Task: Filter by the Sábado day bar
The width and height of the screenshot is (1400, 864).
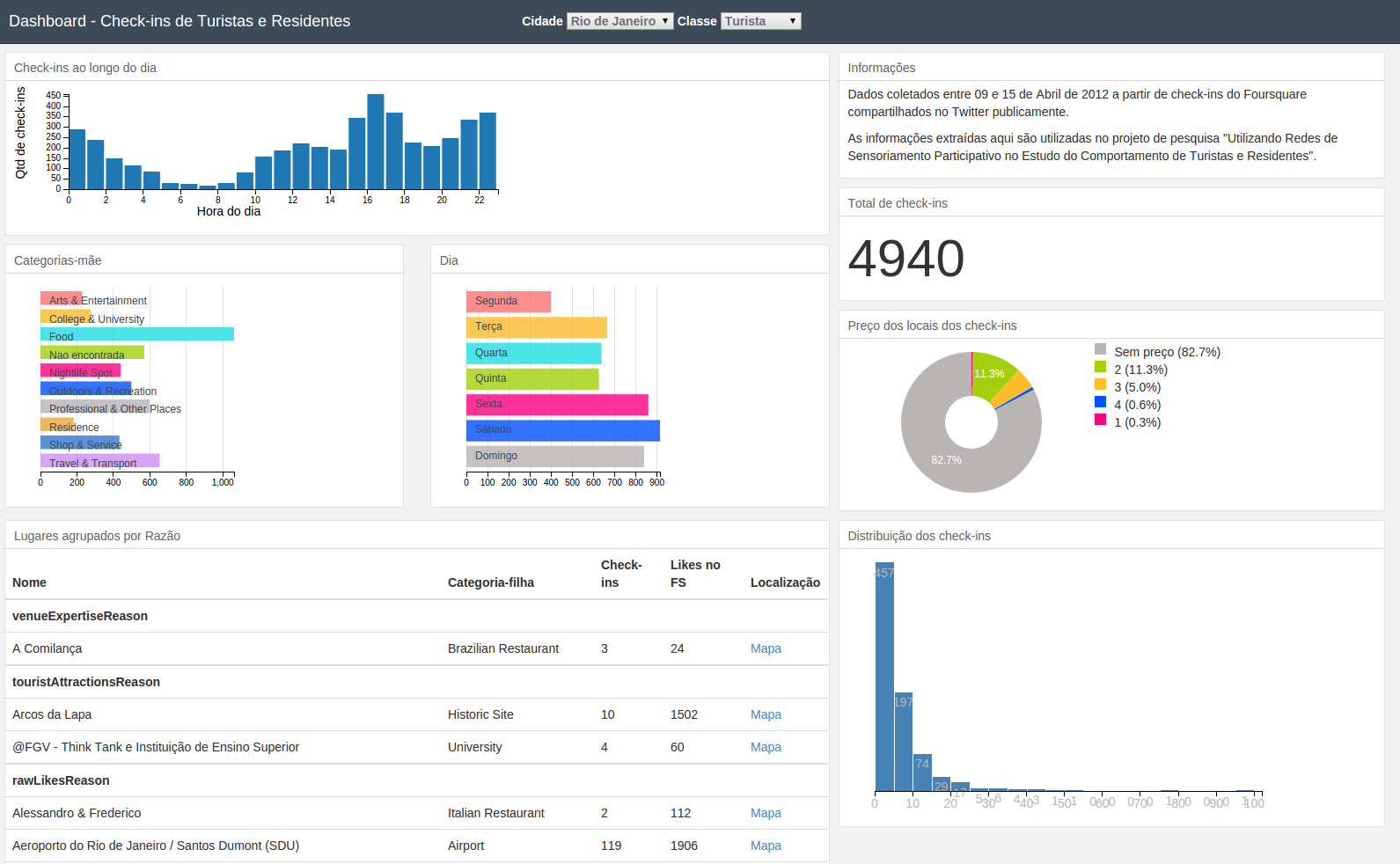Action: click(563, 430)
